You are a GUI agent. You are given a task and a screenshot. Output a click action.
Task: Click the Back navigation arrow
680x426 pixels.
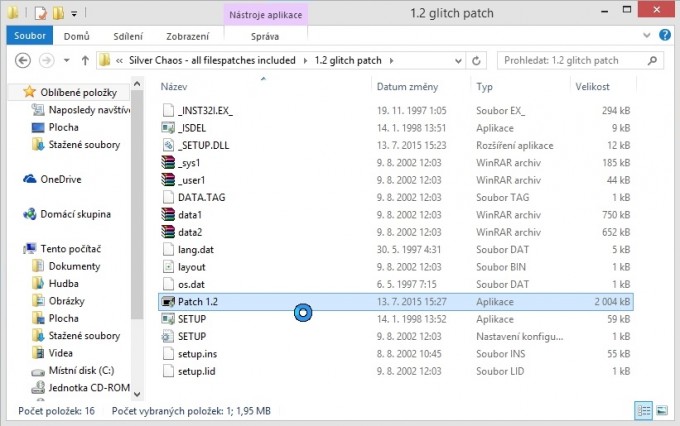(x=23, y=60)
